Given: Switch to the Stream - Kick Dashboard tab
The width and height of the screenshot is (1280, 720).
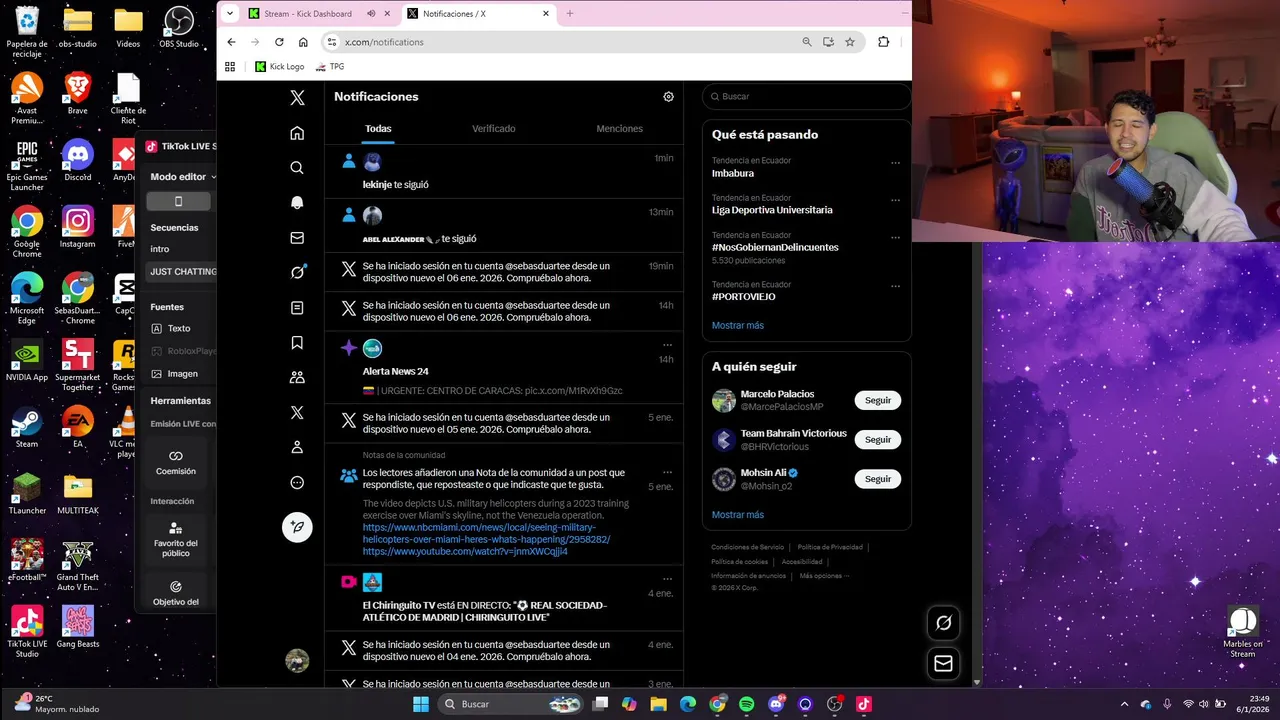Looking at the screenshot, I should point(307,14).
